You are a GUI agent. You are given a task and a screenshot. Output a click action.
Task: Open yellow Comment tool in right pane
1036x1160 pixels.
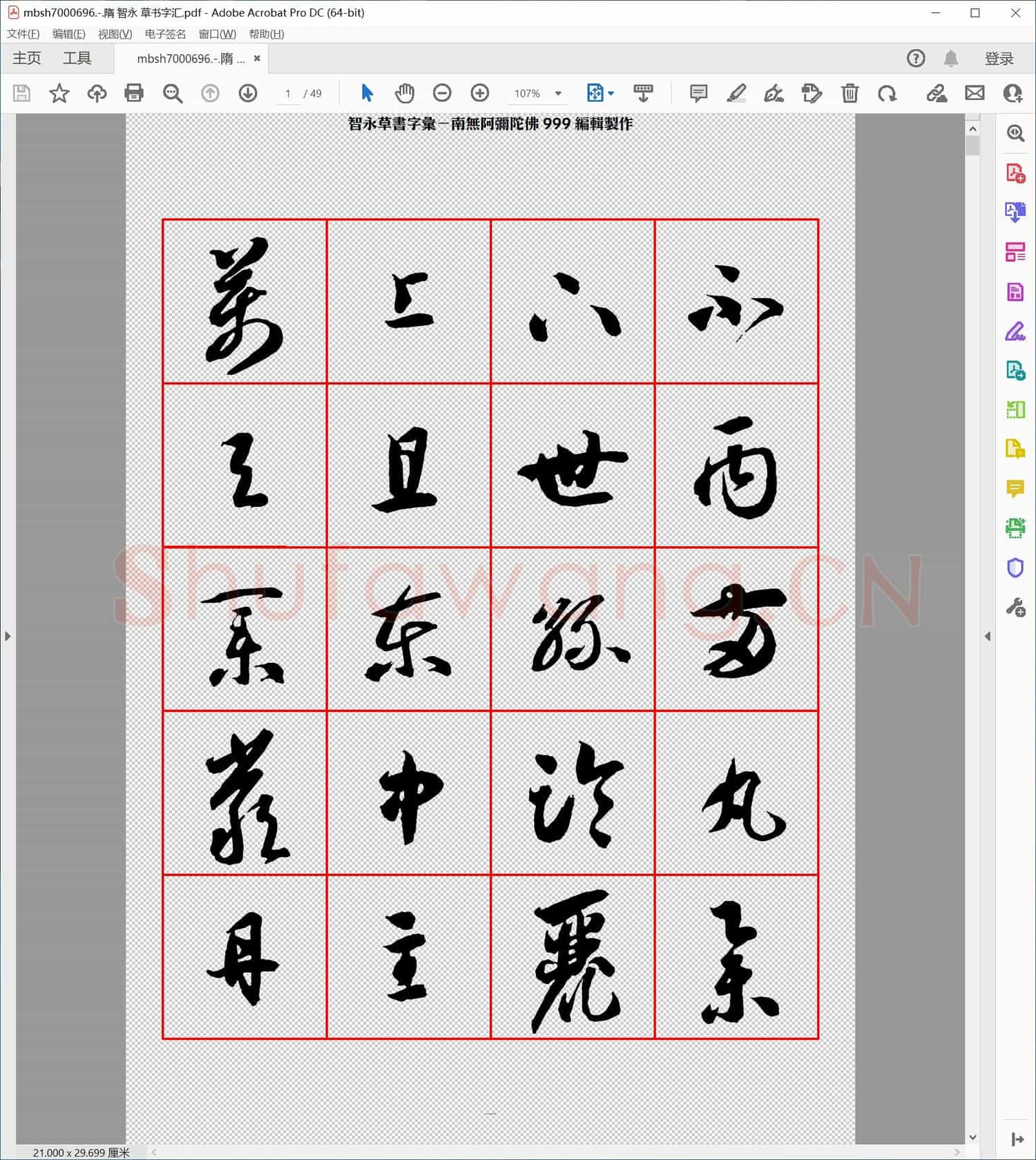point(1015,489)
